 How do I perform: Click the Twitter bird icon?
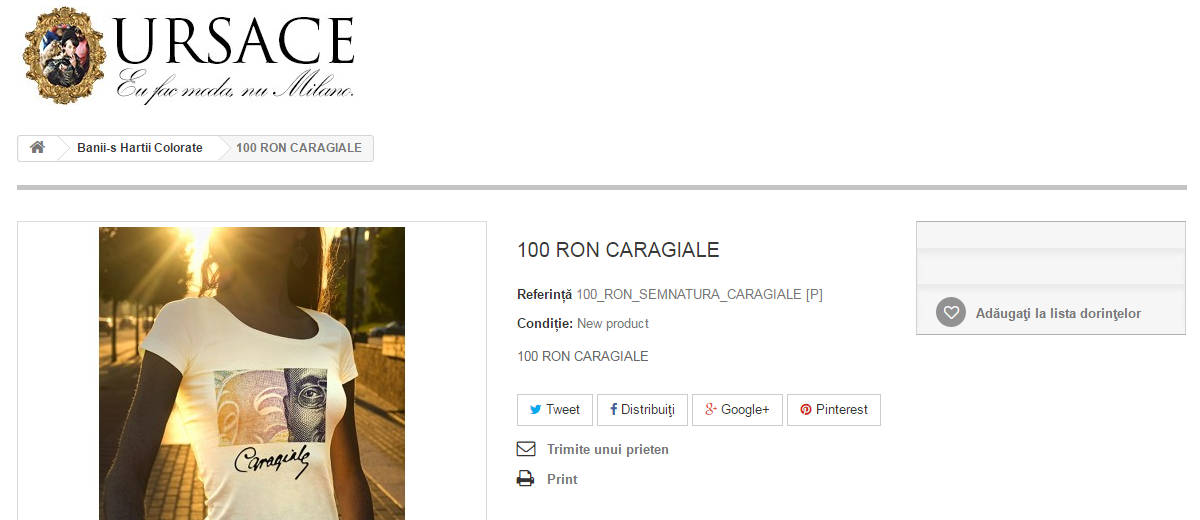point(535,410)
